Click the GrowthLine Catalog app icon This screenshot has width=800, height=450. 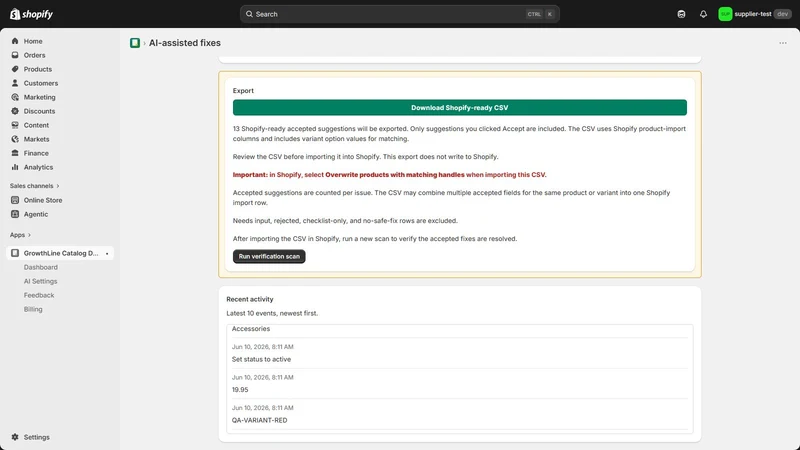pos(15,253)
